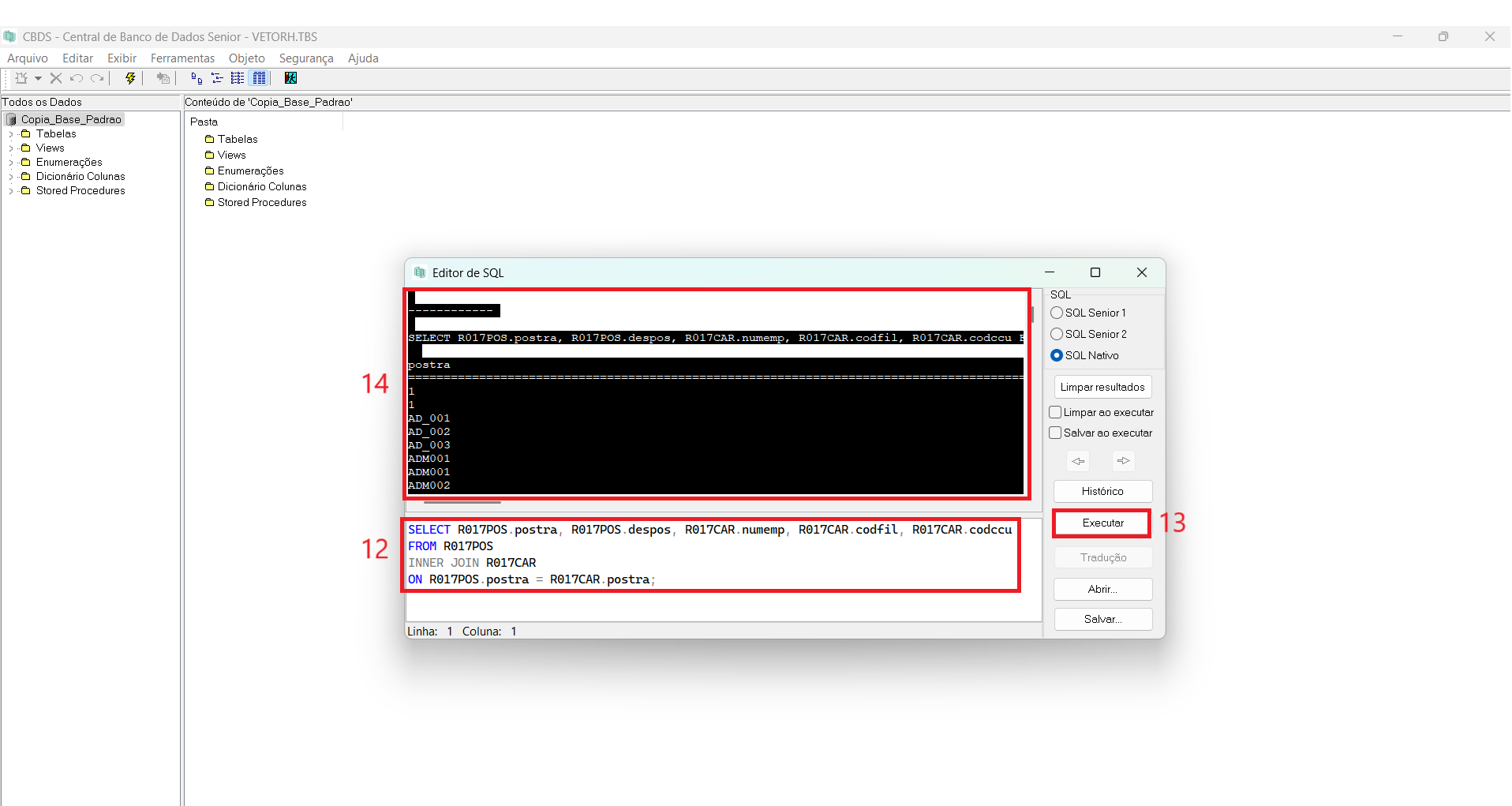Click the Views folder icon in Pasta list

tap(210, 155)
